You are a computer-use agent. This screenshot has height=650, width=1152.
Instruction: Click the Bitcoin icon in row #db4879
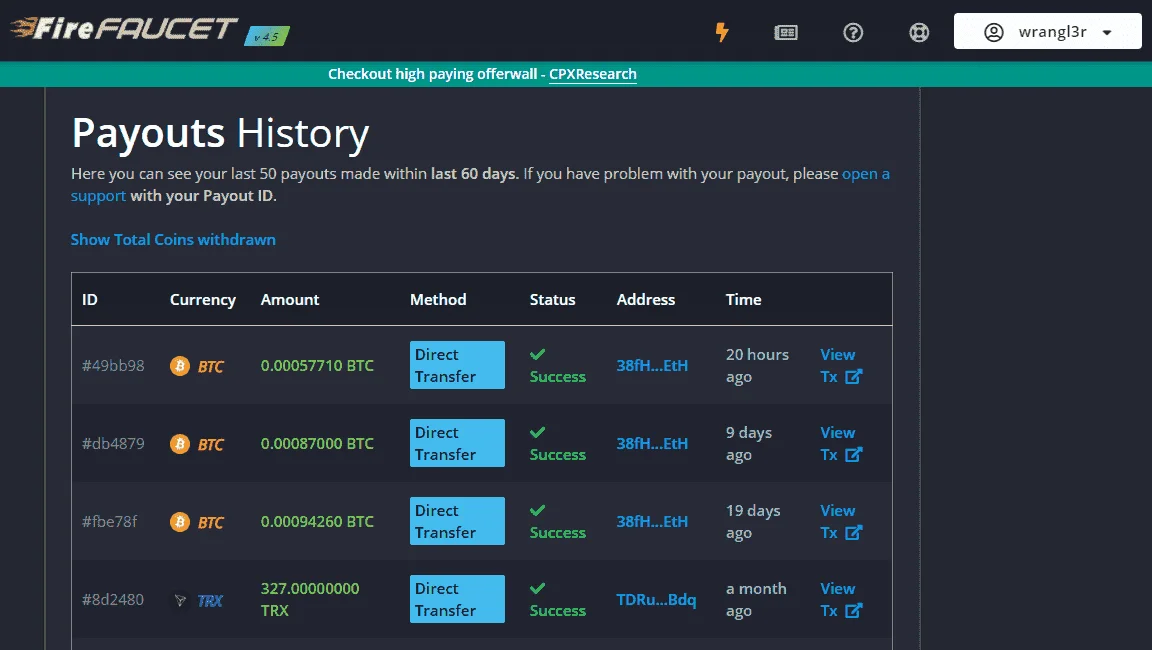pyautogui.click(x=180, y=444)
